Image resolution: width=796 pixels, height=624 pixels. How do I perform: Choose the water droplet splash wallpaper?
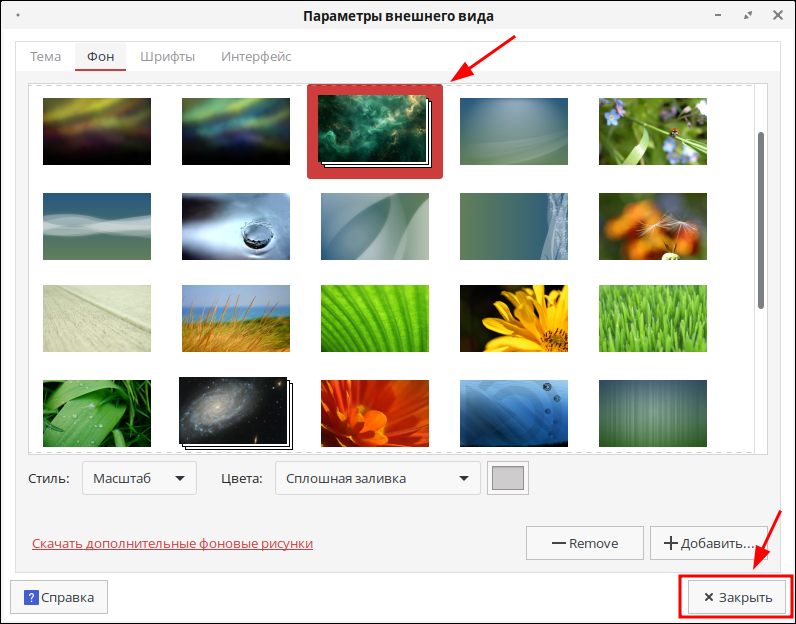[236, 226]
